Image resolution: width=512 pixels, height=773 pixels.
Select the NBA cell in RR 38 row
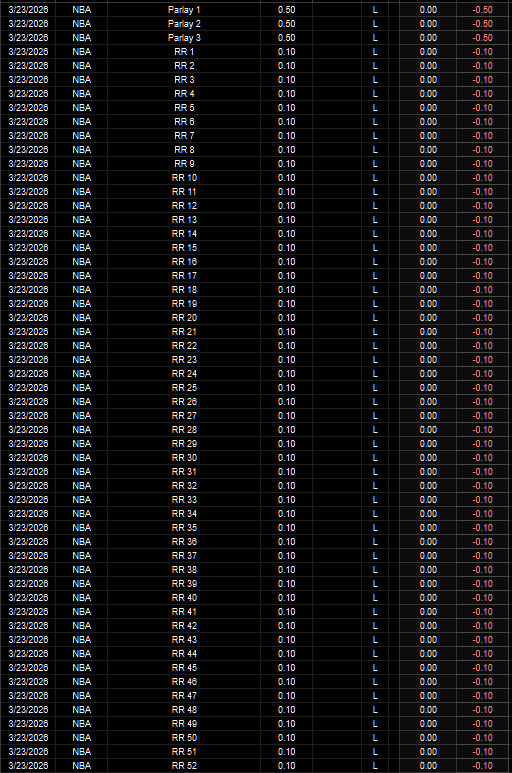(81, 569)
